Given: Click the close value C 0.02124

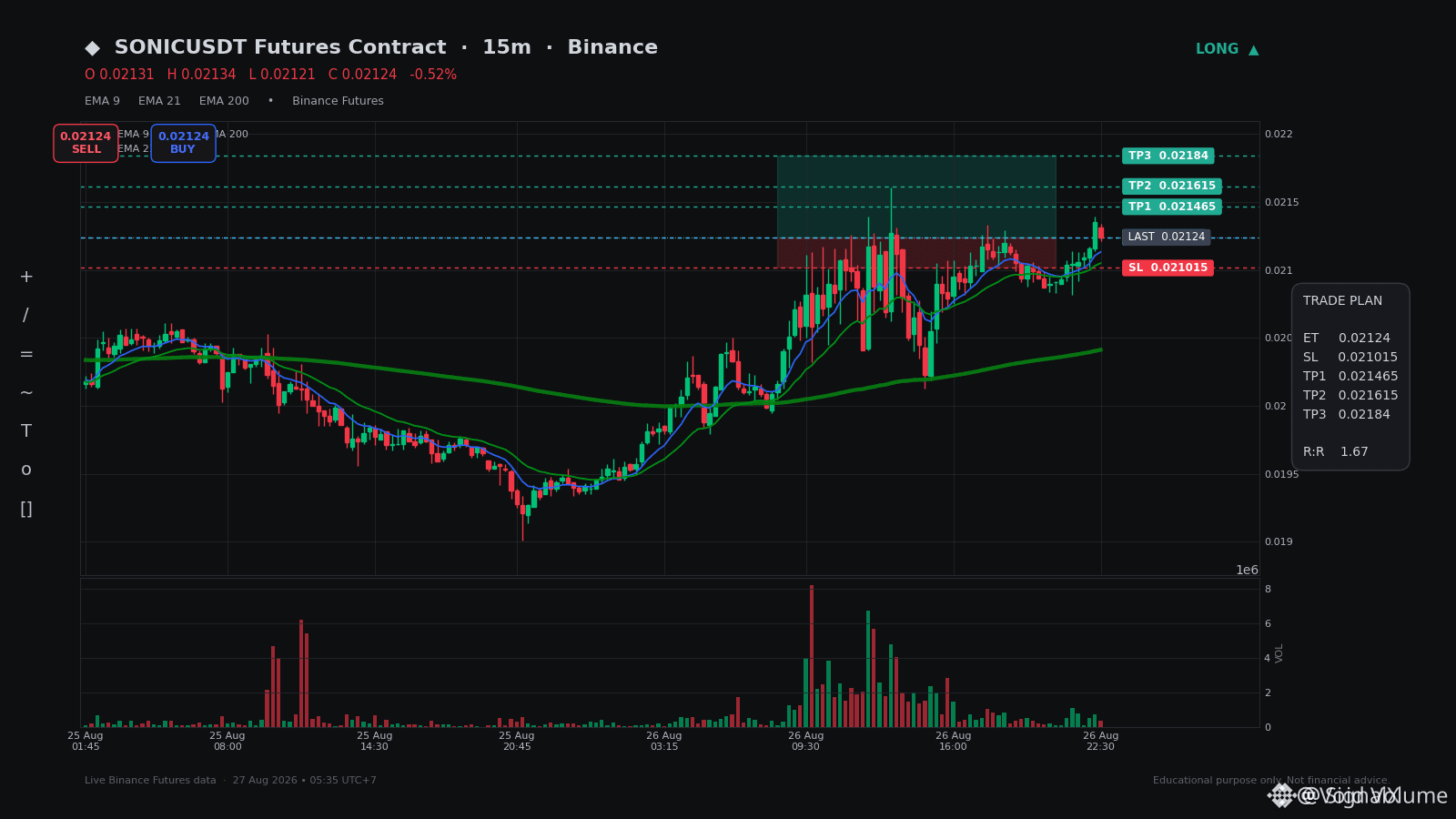Looking at the screenshot, I should [362, 75].
